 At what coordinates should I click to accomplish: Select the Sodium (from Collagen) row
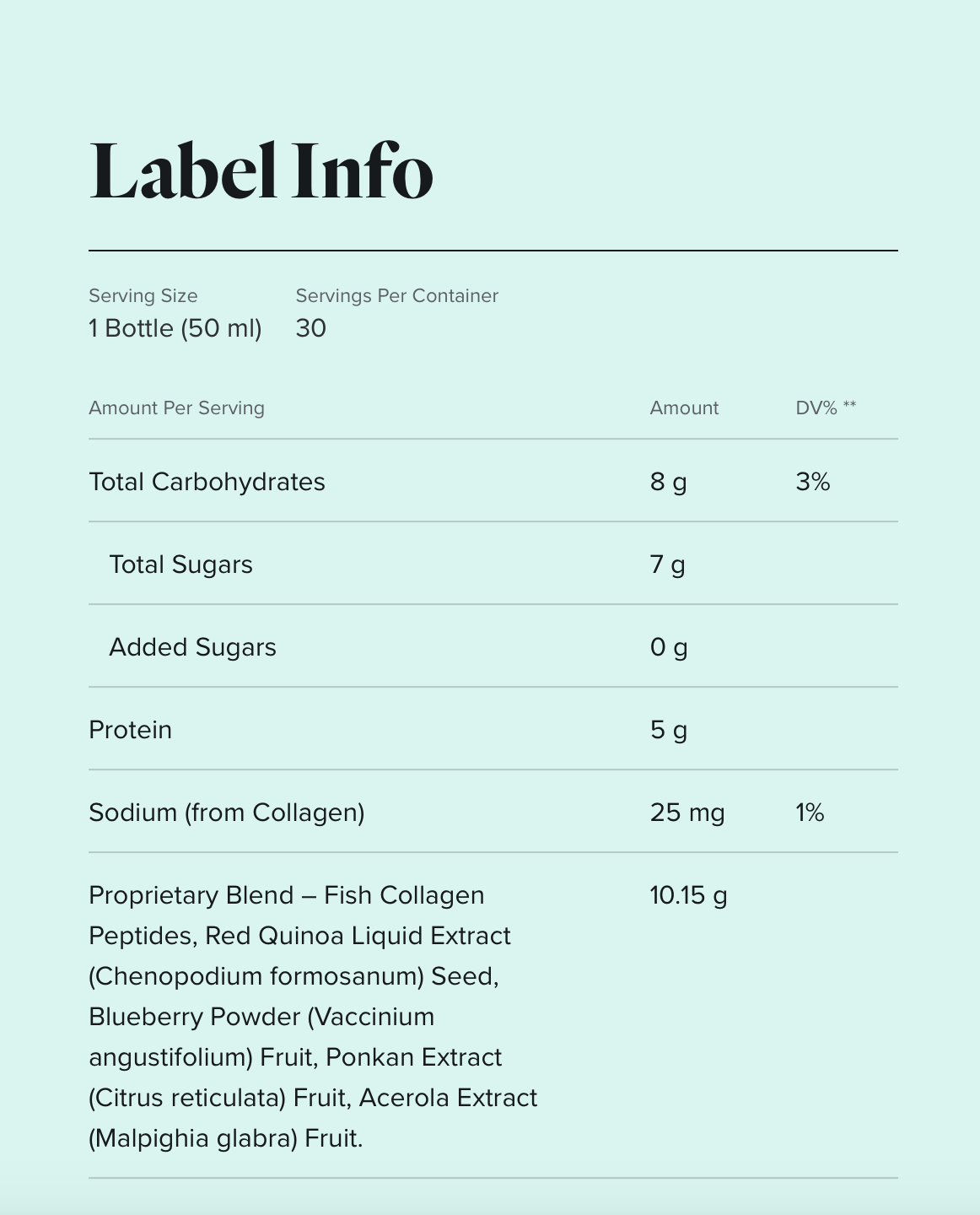click(x=493, y=812)
